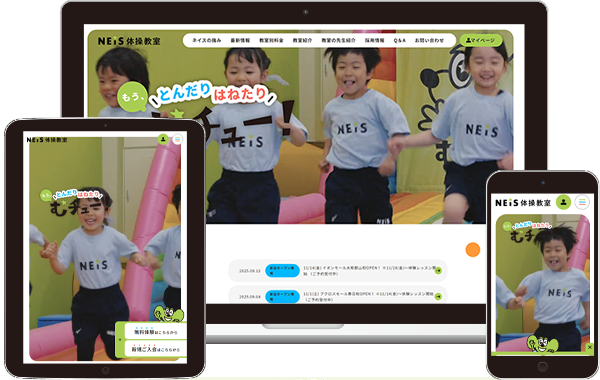Click the green マイページ button on laptop
Viewport: 600px width, 380px height.
pyautogui.click(x=481, y=40)
